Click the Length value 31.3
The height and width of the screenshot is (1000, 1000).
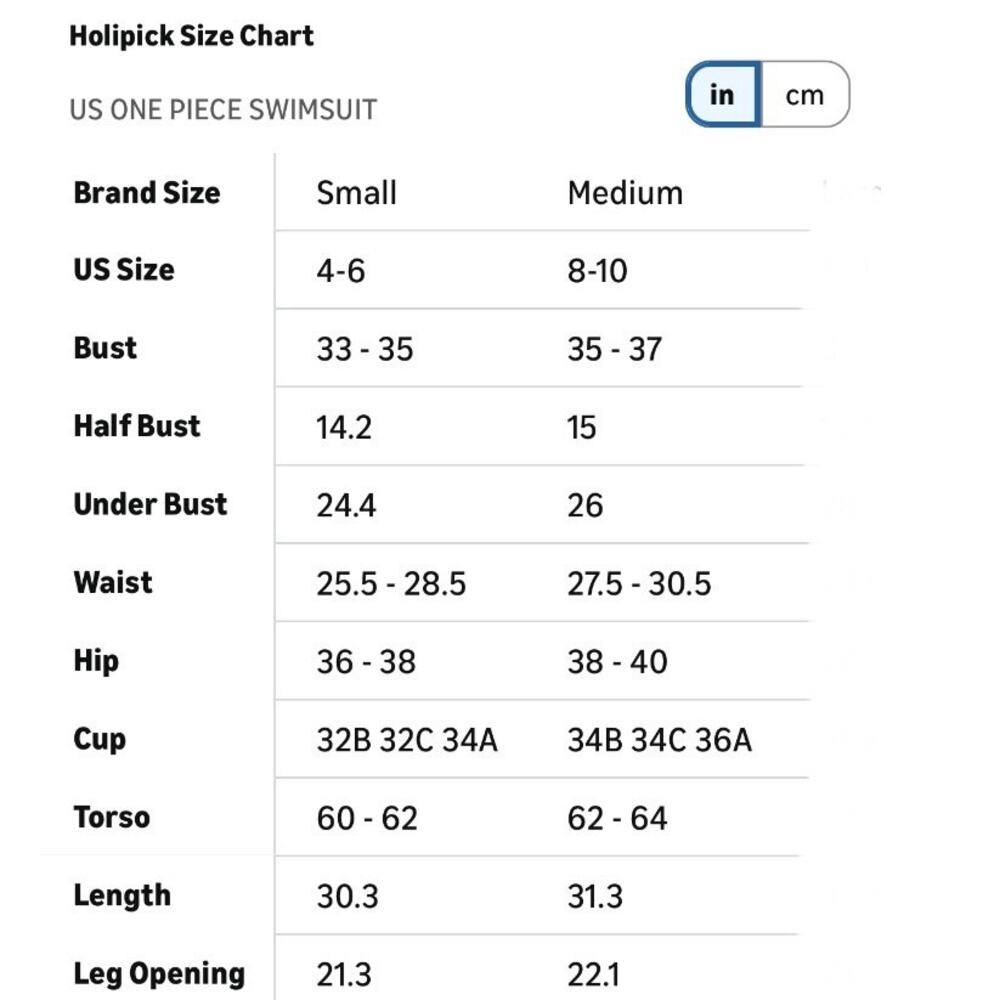coord(595,896)
